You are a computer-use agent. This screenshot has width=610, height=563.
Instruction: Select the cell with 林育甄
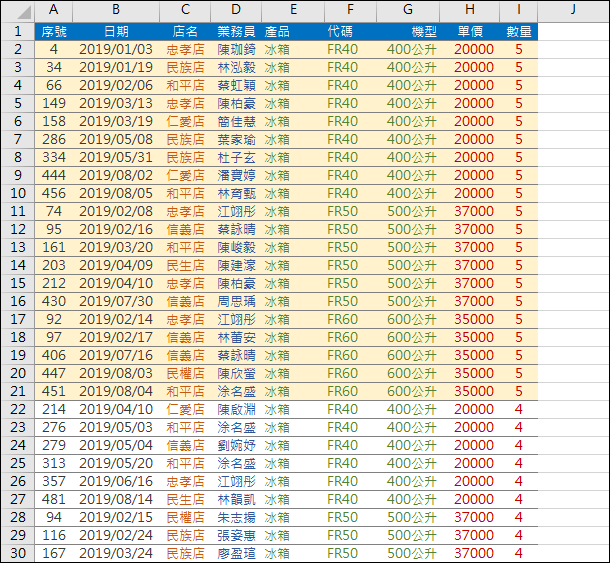pos(236,193)
